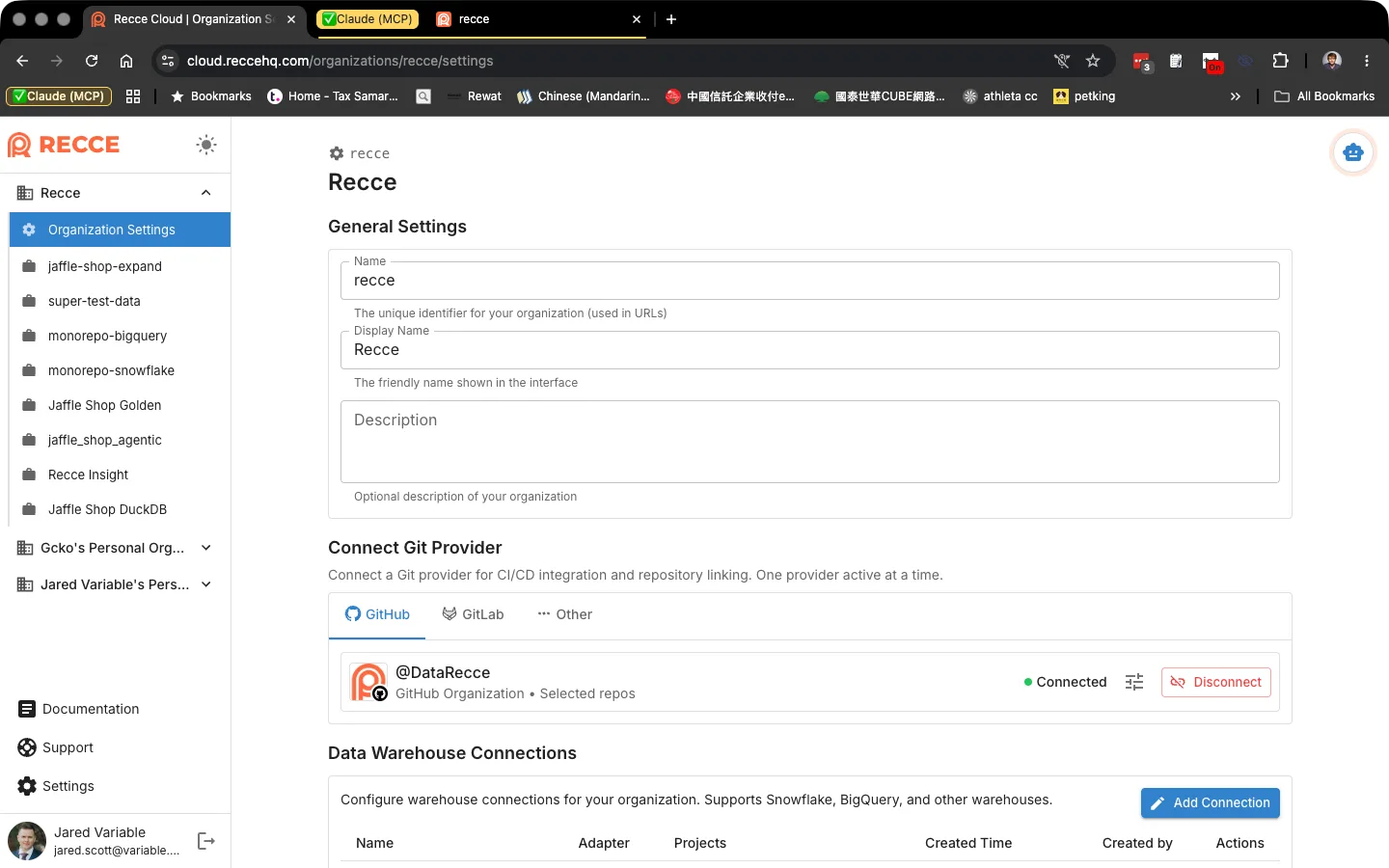The image size is (1389, 868).
Task: Open Documentation link in sidebar
Action: 78,709
